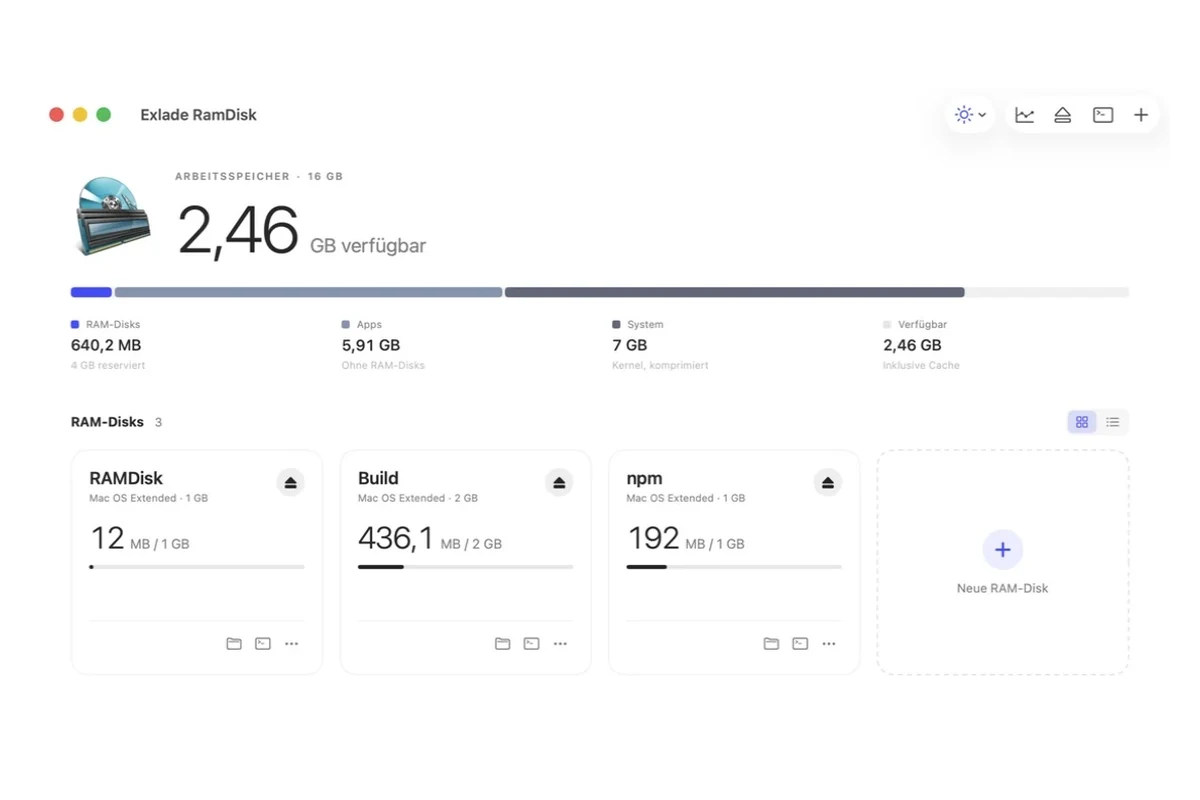
Task: Click the blue RAM-Disks segment of memory bar
Action: 91,292
